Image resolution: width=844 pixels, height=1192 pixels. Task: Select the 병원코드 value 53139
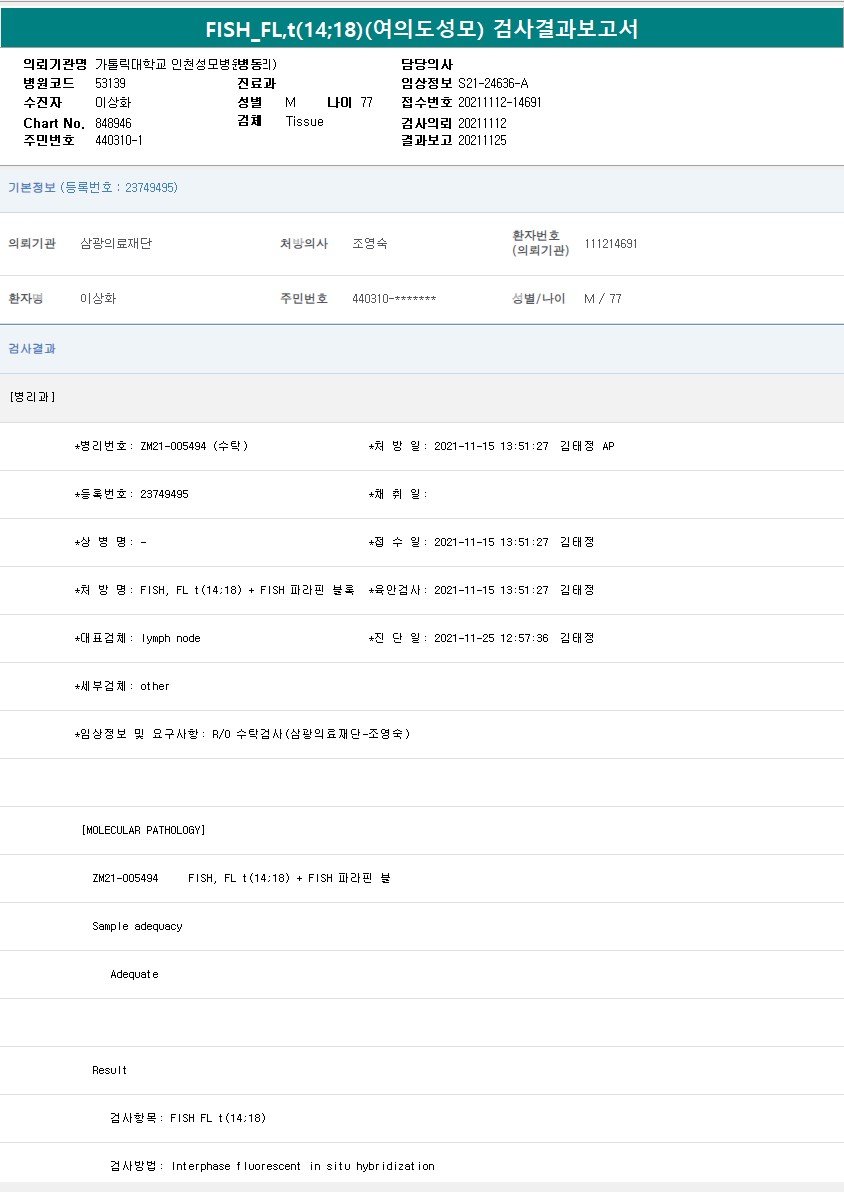110,83
